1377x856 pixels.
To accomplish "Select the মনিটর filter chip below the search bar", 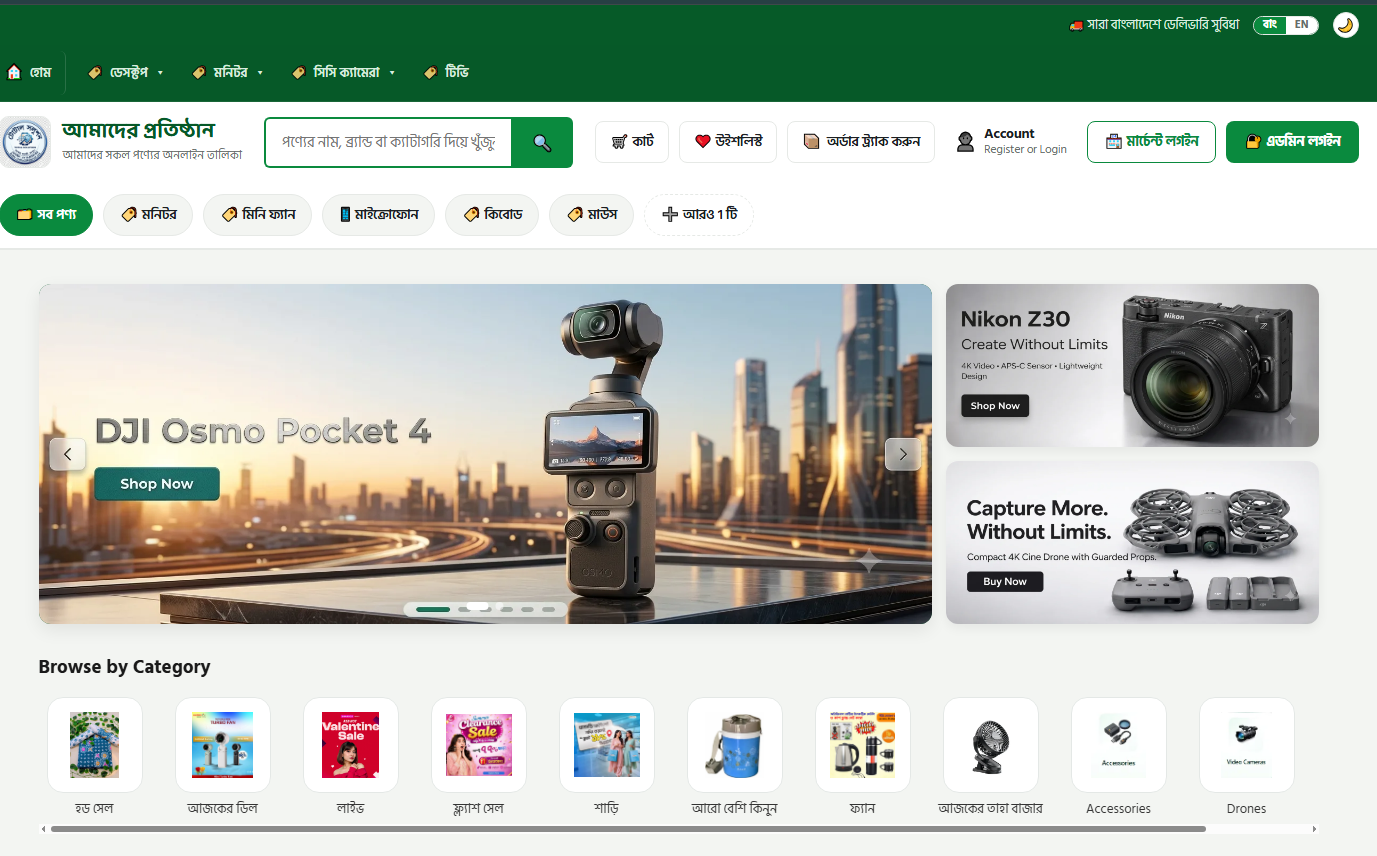I will tap(148, 215).
